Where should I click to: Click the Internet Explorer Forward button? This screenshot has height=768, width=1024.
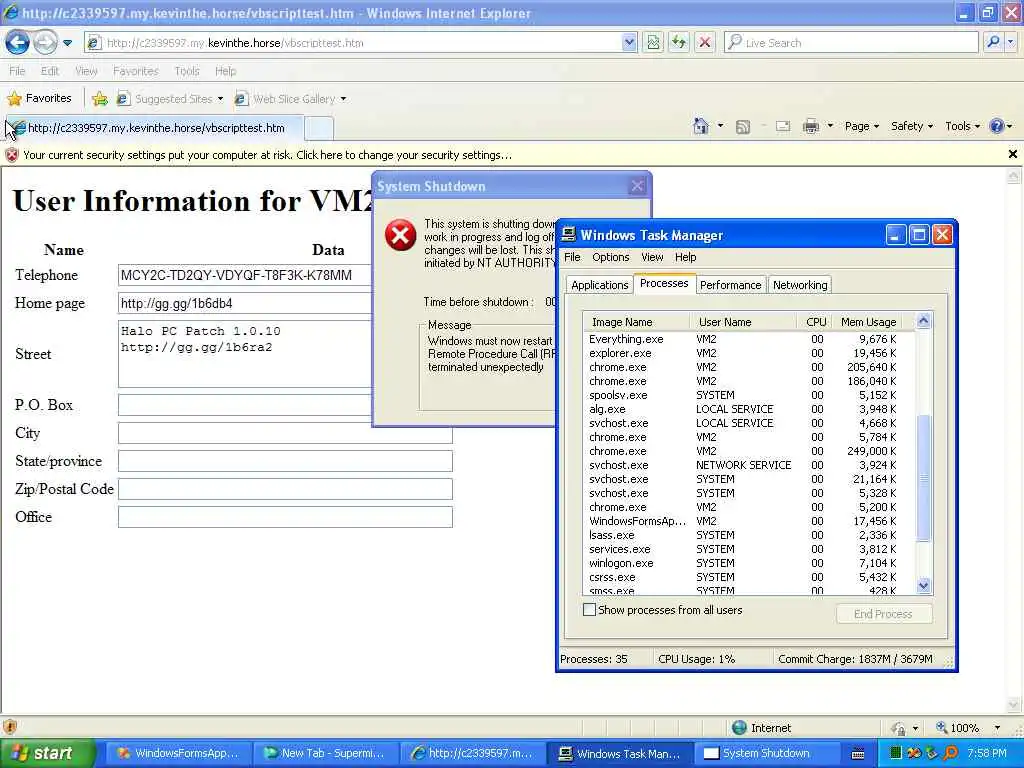[45, 43]
